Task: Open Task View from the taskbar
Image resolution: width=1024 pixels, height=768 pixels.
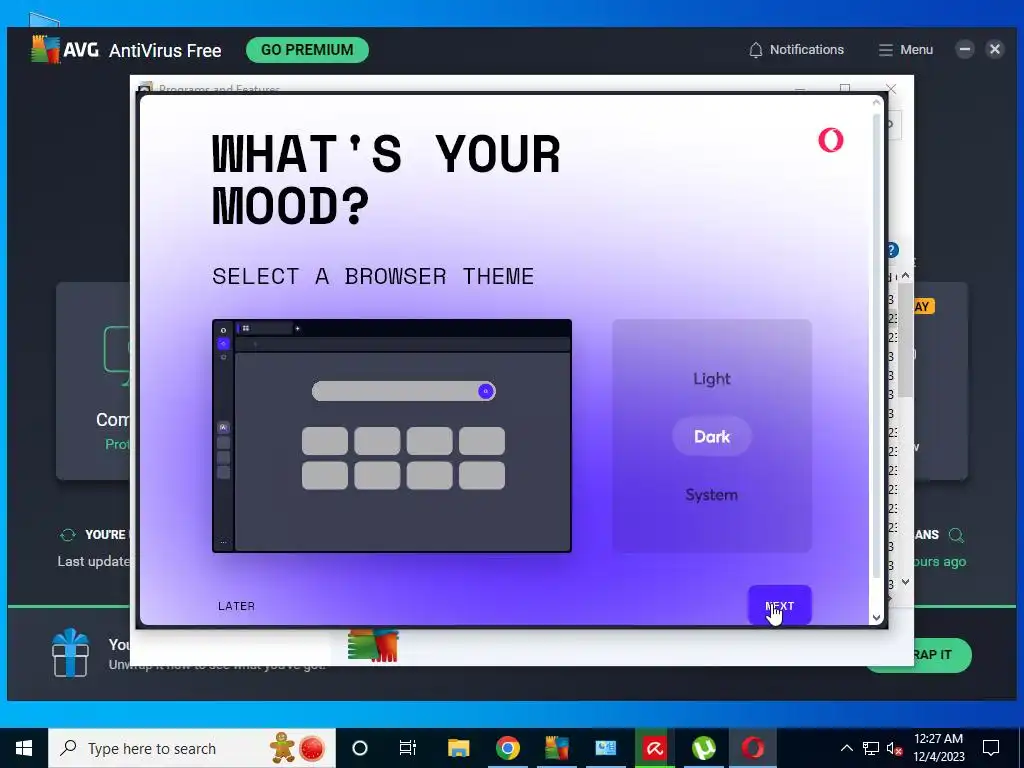Action: [408, 748]
